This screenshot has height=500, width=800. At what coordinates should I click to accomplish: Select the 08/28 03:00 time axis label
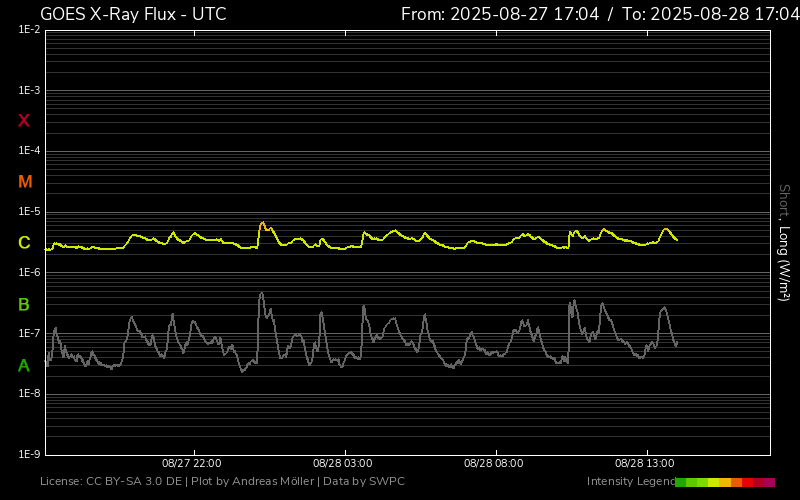(343, 464)
